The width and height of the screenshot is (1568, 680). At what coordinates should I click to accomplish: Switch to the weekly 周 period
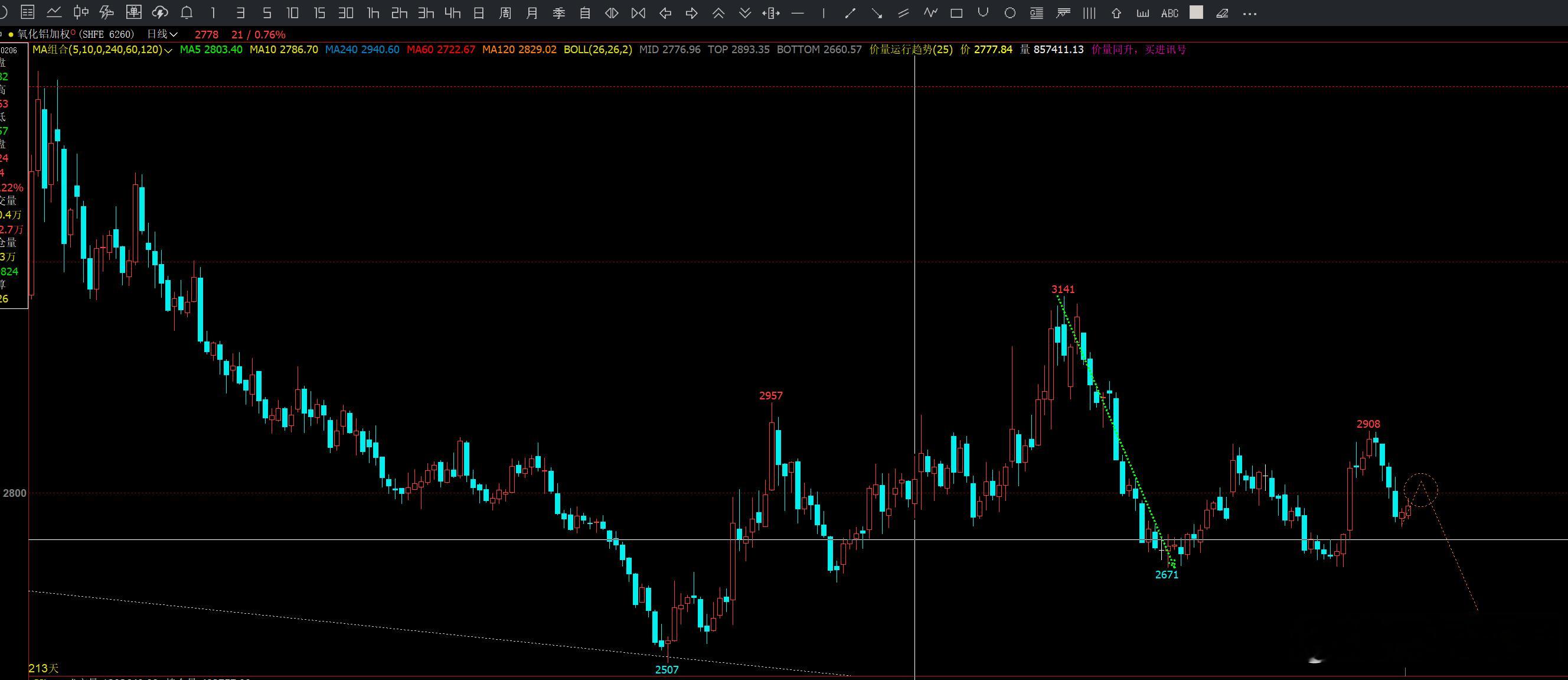click(505, 13)
